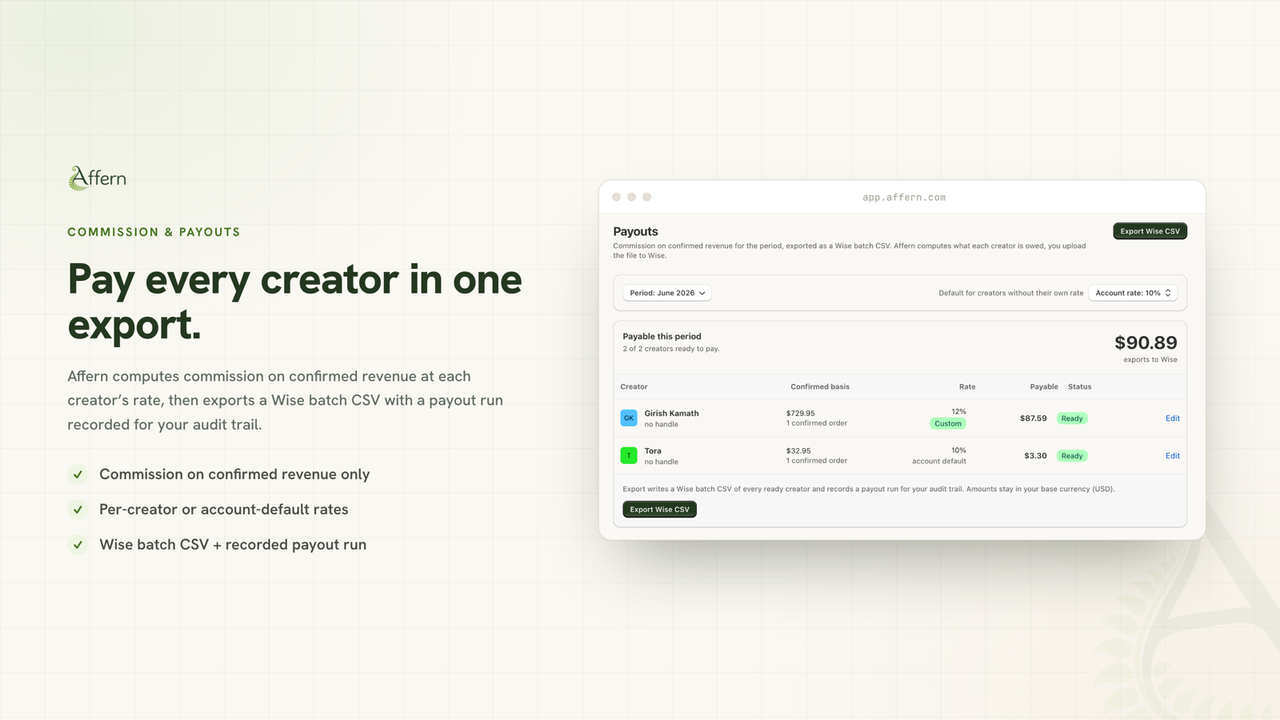
Task: Click checkmark beside confirmed revenue only
Action: tap(77, 474)
